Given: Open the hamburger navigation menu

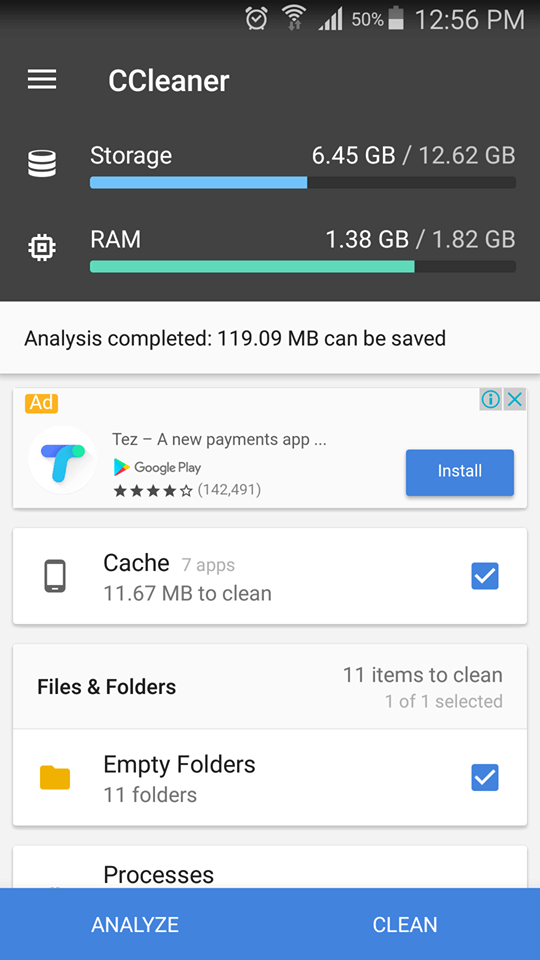Looking at the screenshot, I should (x=42, y=80).
